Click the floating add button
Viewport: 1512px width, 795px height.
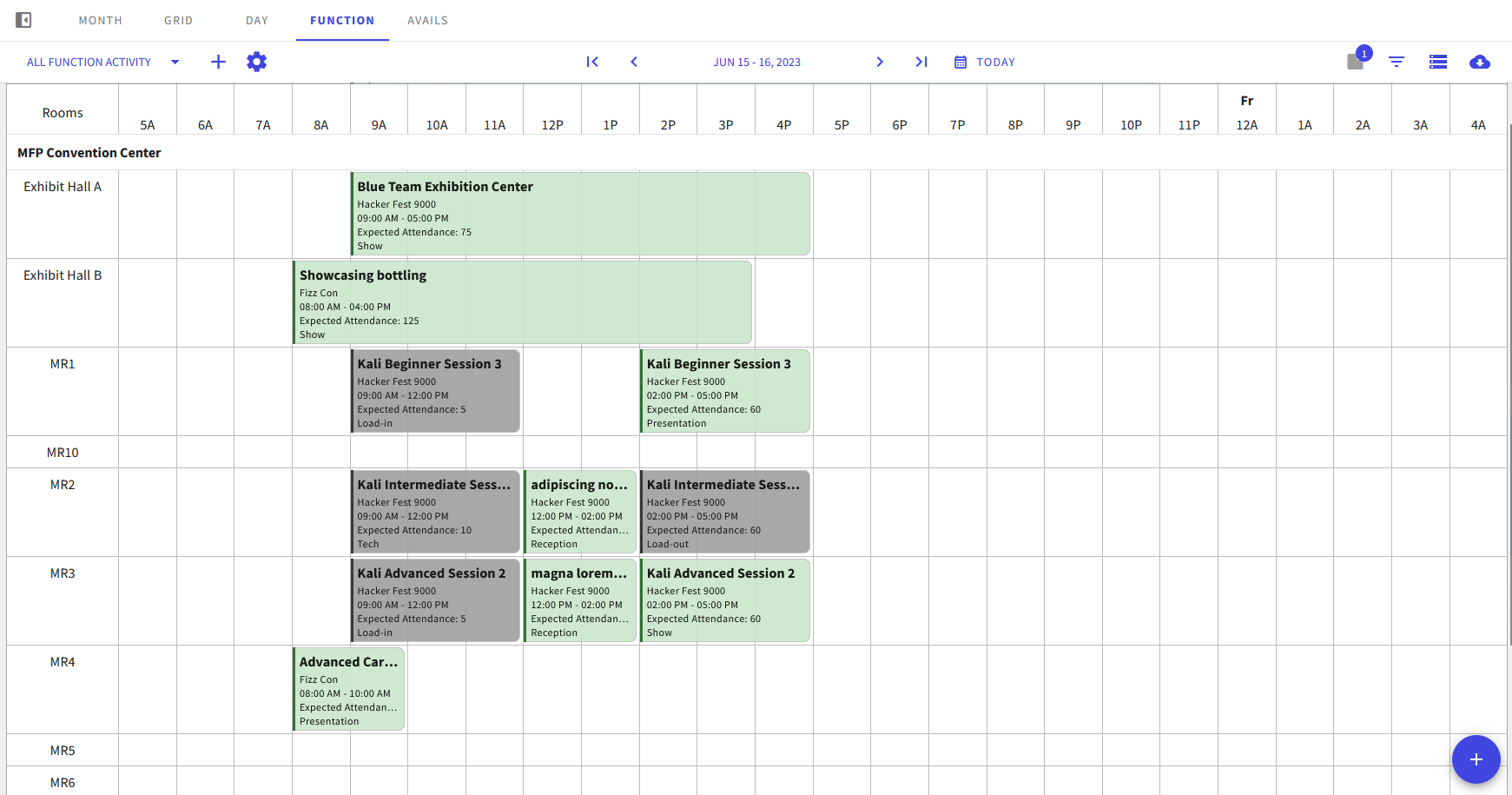1476,759
